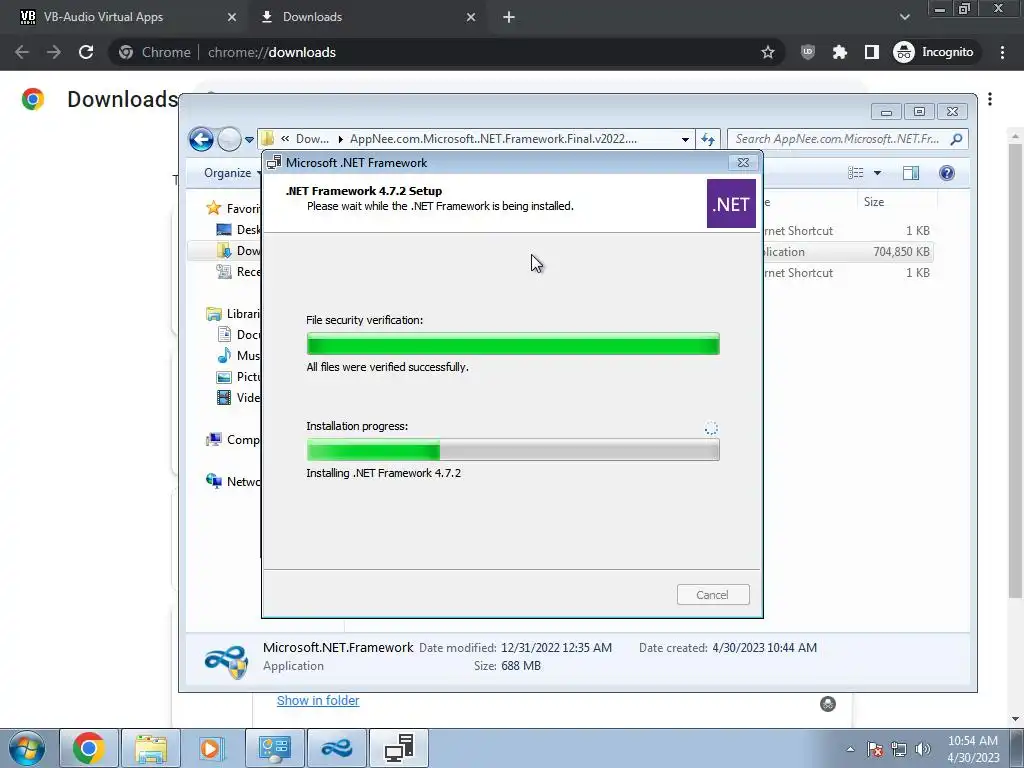This screenshot has width=1024, height=768.
Task: Open a new Chrome tab
Action: point(509,17)
